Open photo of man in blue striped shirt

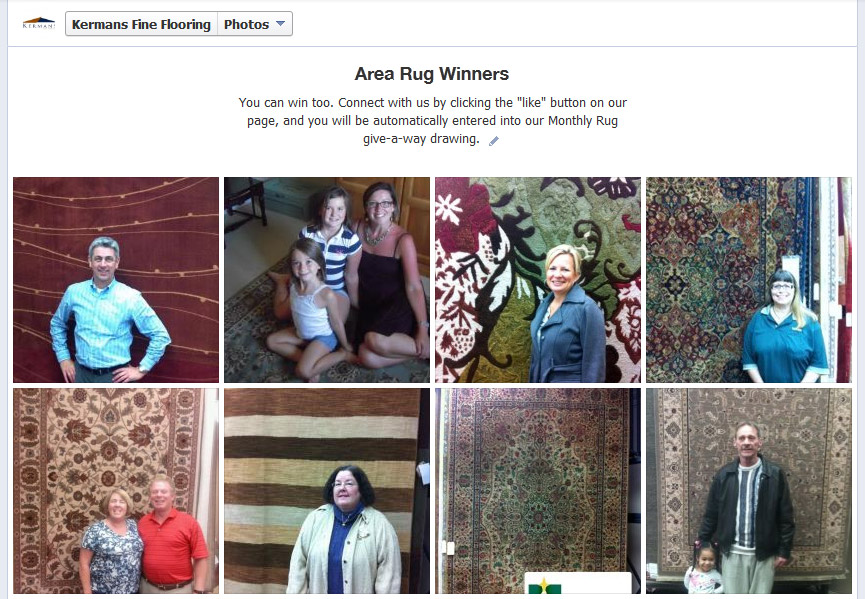pos(116,280)
